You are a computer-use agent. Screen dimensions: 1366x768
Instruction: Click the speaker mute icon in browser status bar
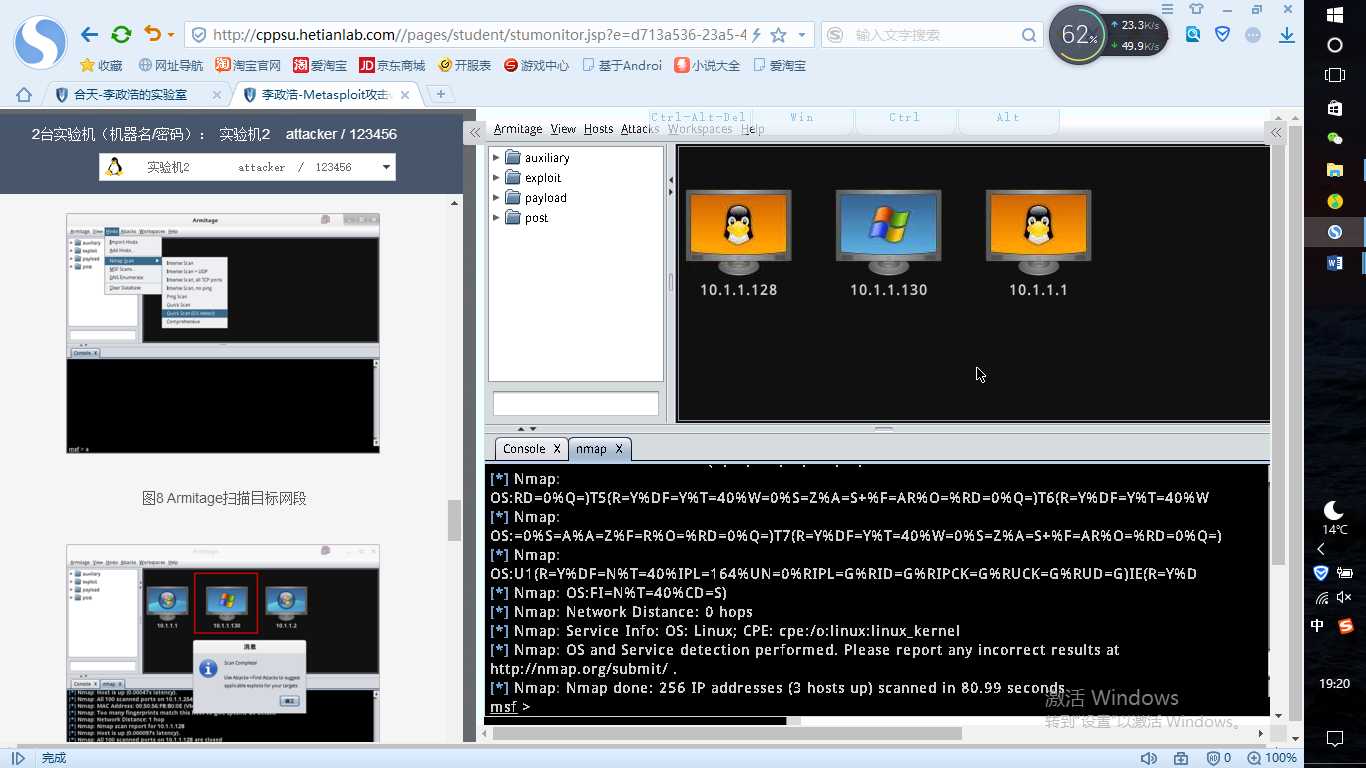(x=1149, y=758)
